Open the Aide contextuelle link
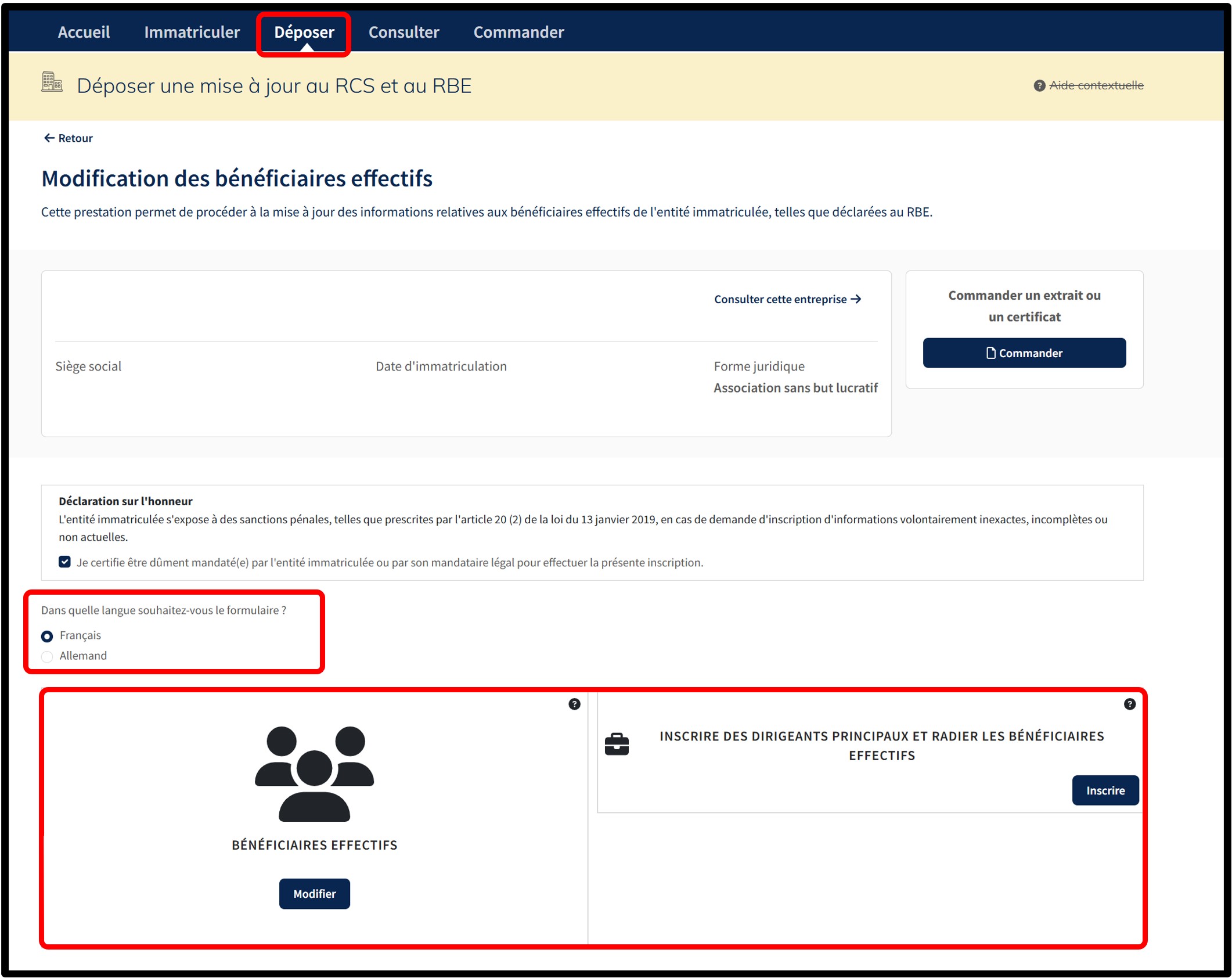The image size is (1232, 978). (1096, 85)
